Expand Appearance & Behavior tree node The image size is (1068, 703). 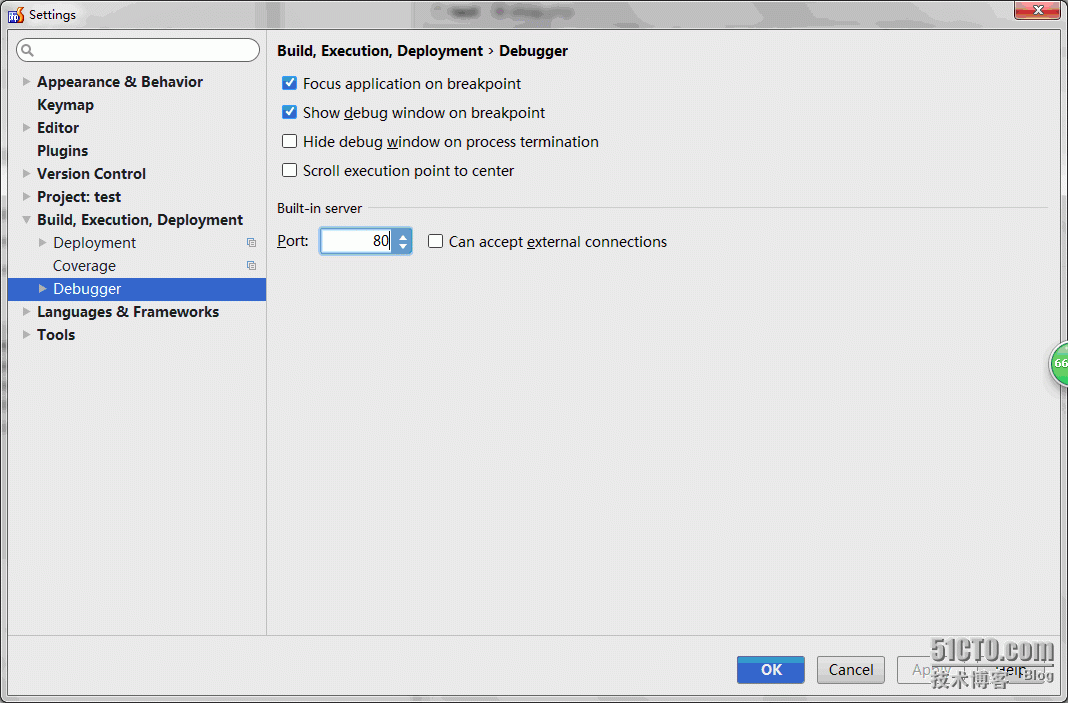click(26, 82)
